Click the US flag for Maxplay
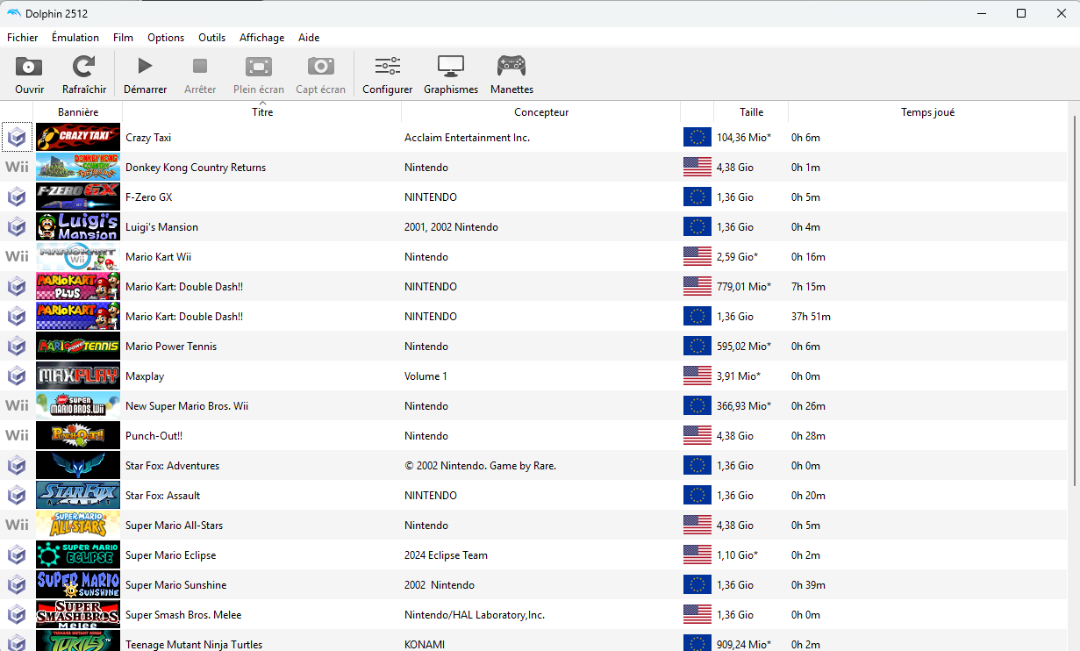The height and width of the screenshot is (651, 1080). [697, 376]
